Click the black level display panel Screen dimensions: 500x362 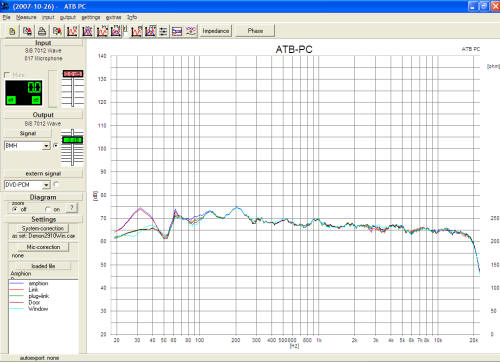point(23,93)
